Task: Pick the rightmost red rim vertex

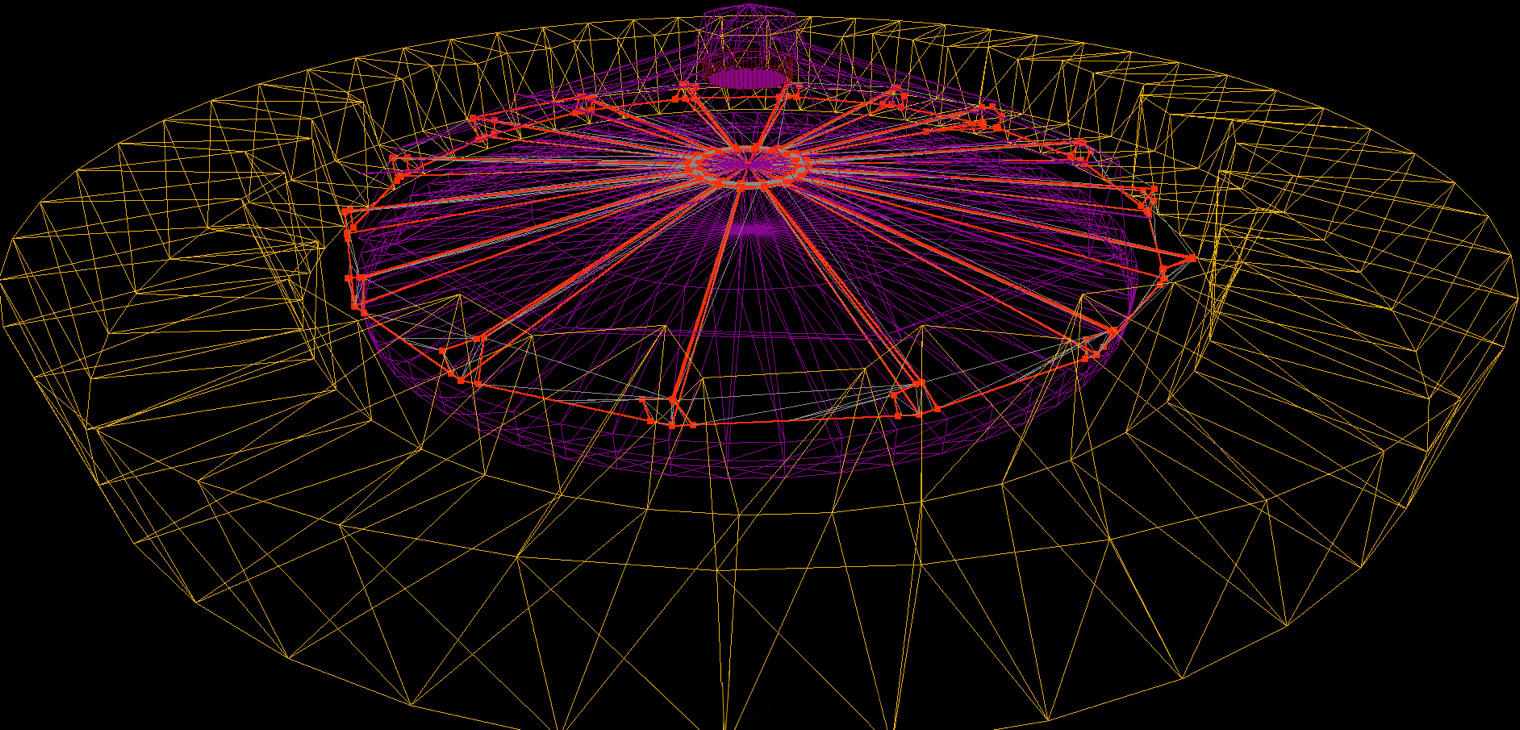Action: [1193, 258]
